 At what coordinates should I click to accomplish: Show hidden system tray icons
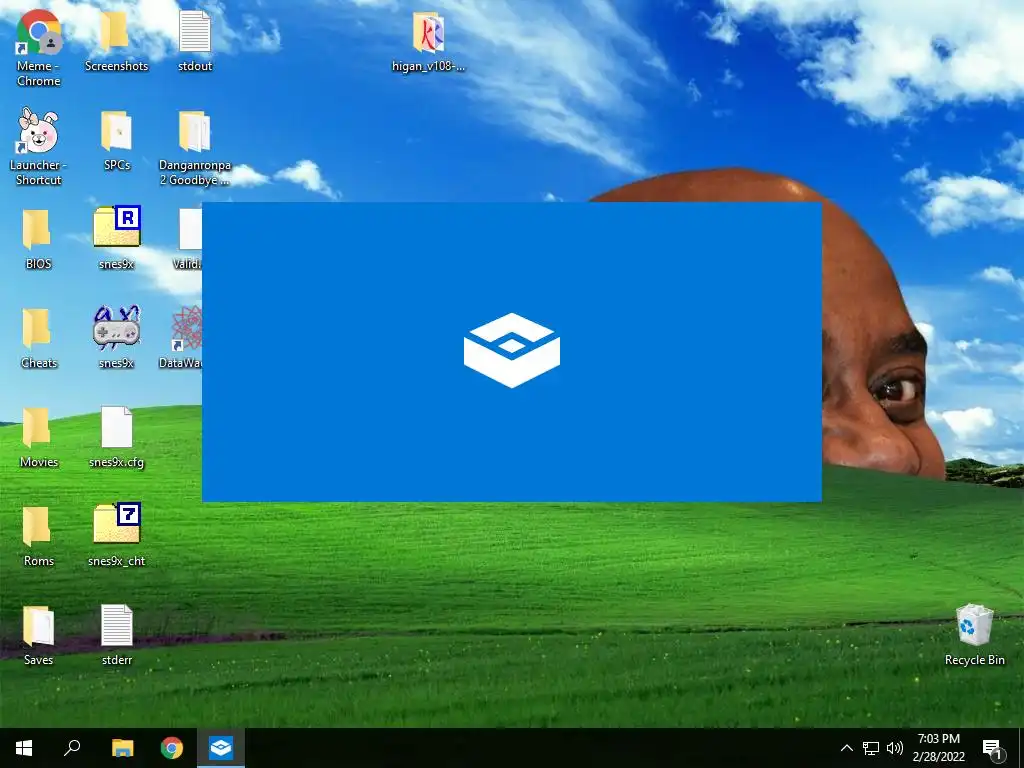click(x=846, y=748)
